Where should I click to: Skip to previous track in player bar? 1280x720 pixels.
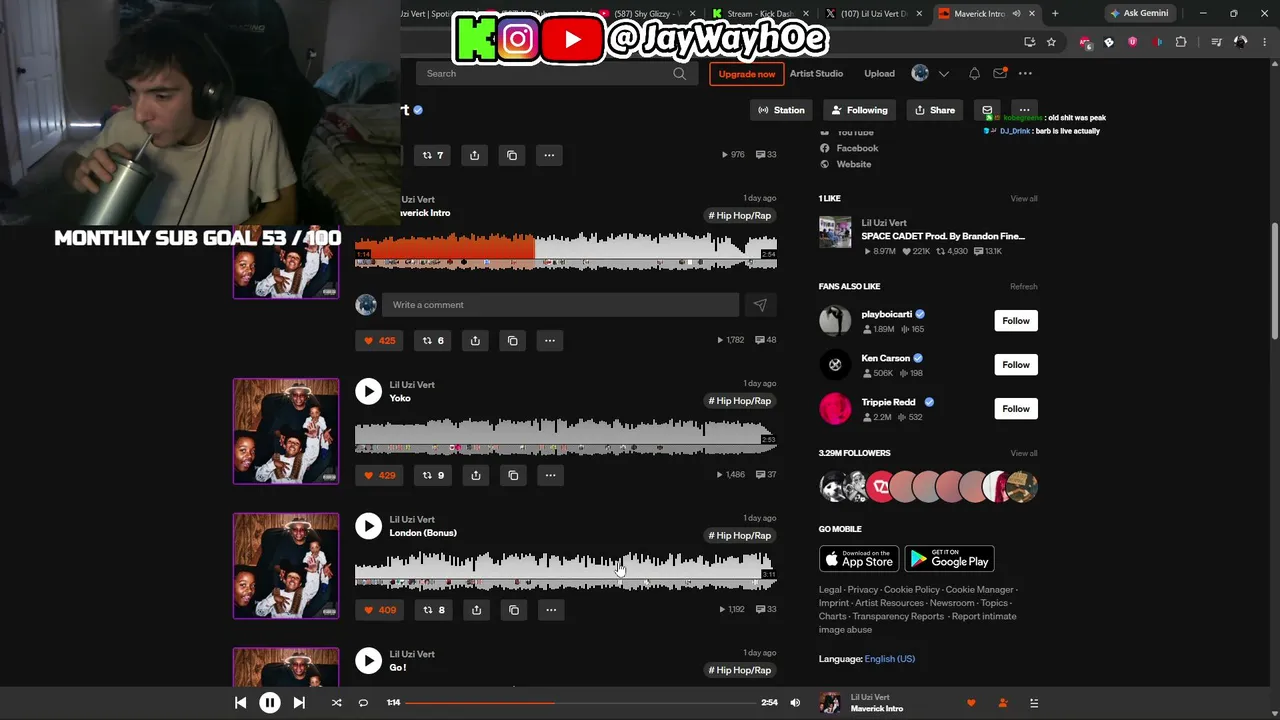click(x=240, y=703)
